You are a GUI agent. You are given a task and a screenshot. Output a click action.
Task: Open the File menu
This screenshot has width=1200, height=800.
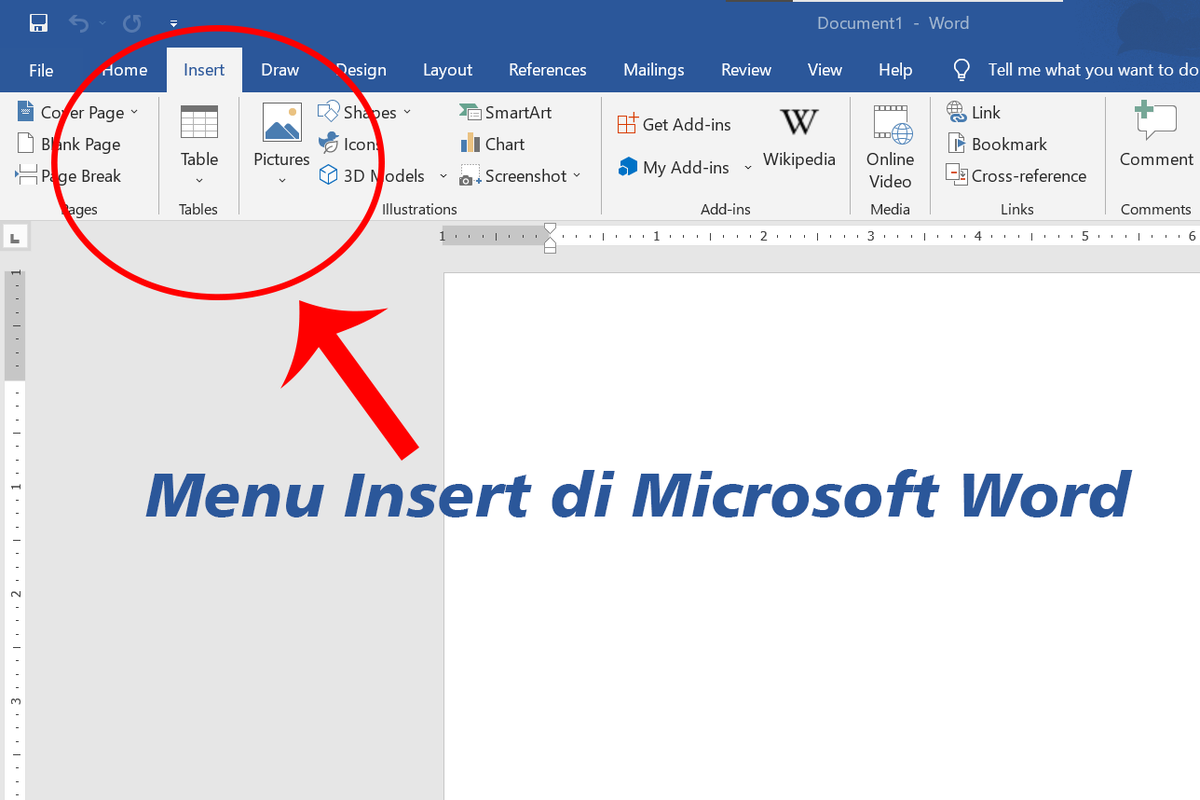tap(41, 70)
